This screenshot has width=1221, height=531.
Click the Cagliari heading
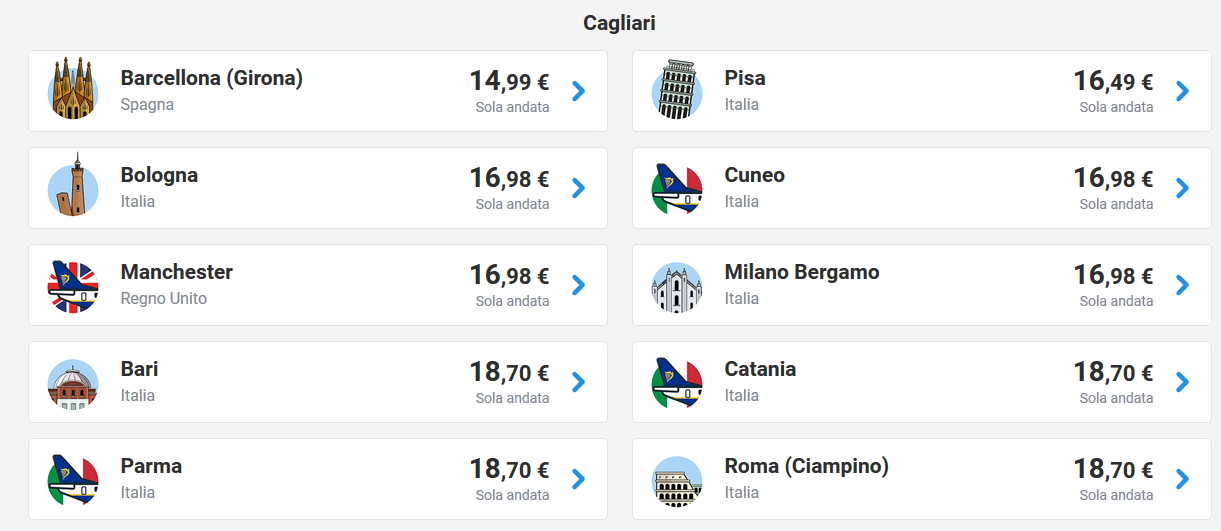[619, 22]
